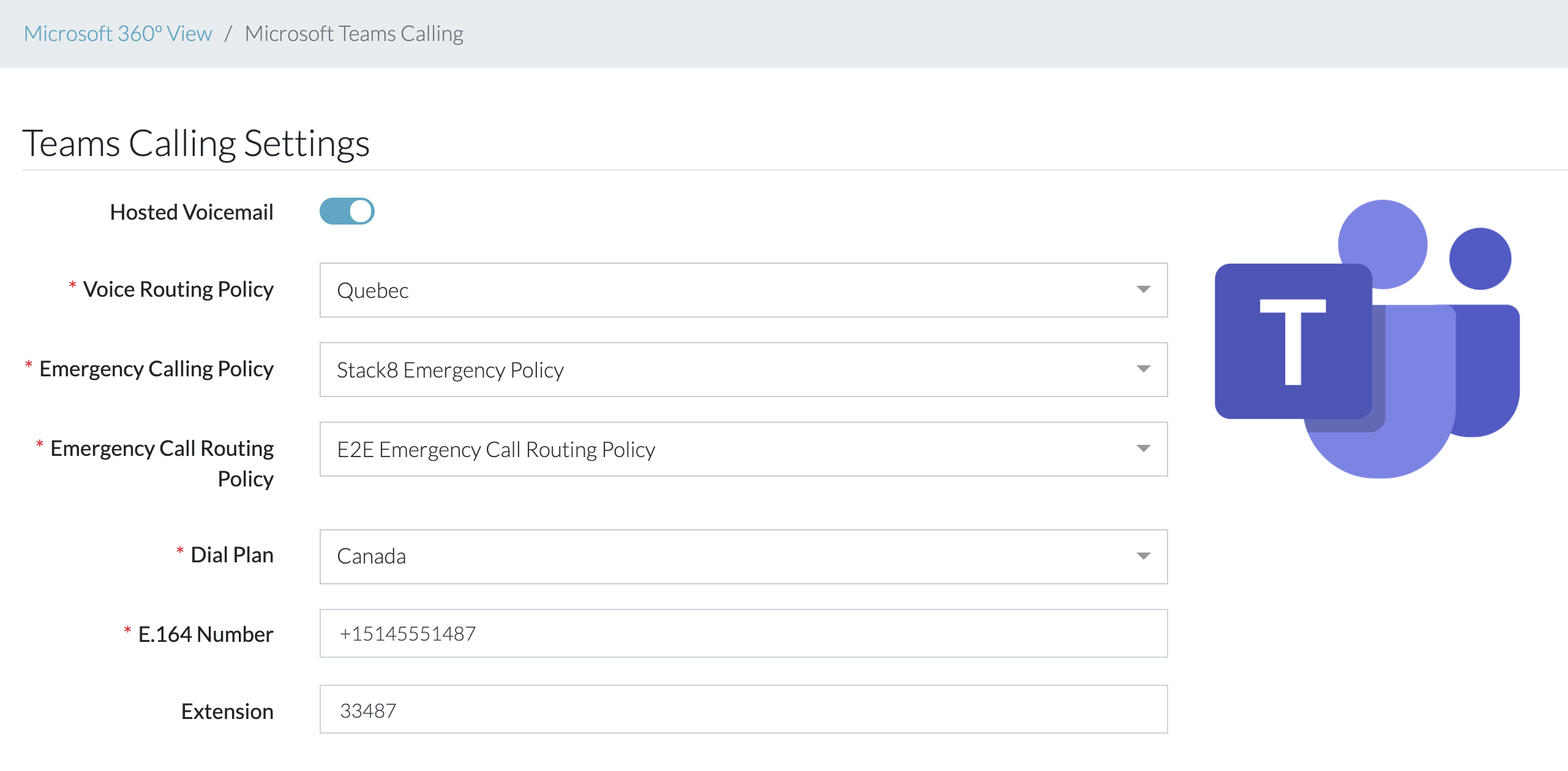Open the Microsoft 360° View breadcrumb link

pyautogui.click(x=118, y=34)
